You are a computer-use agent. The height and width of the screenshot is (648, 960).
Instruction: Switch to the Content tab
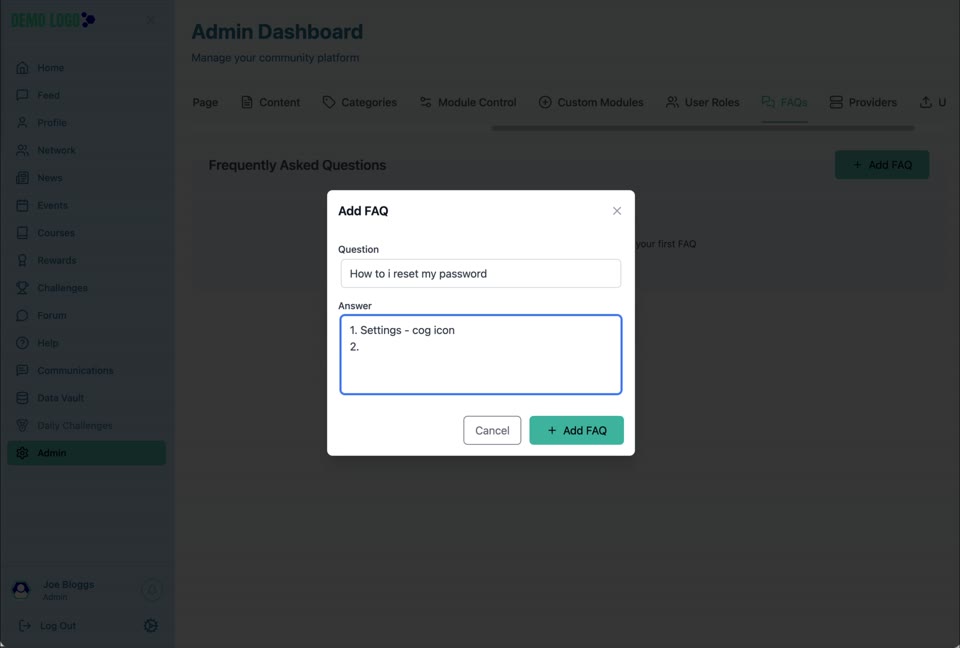[x=270, y=102]
